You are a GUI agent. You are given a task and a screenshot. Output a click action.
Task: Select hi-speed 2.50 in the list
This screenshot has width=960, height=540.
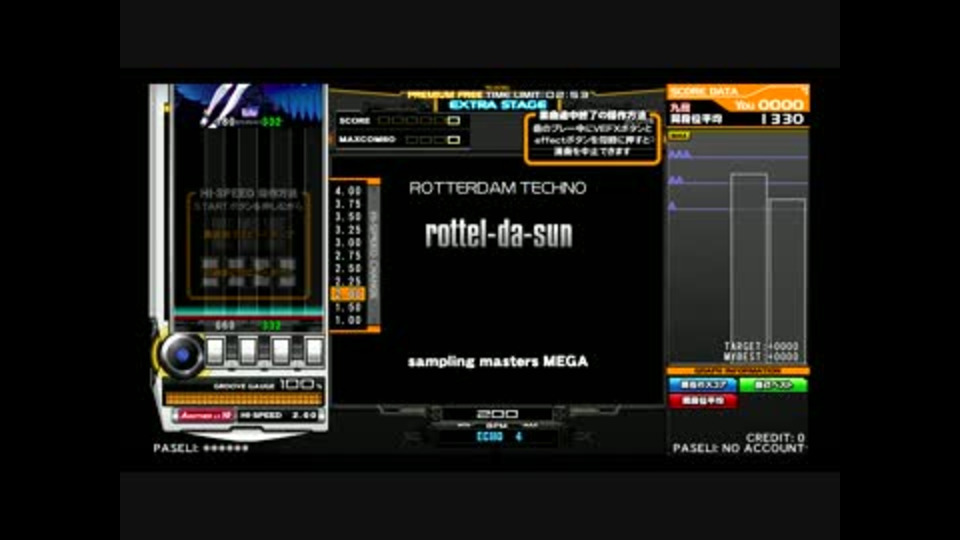click(x=348, y=268)
